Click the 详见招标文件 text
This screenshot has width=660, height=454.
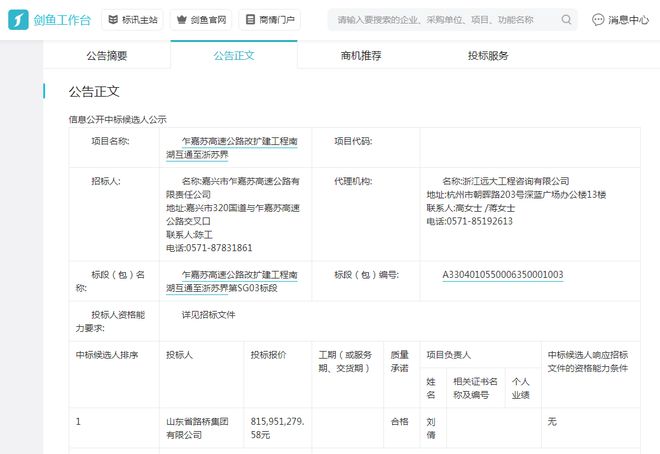(208, 314)
